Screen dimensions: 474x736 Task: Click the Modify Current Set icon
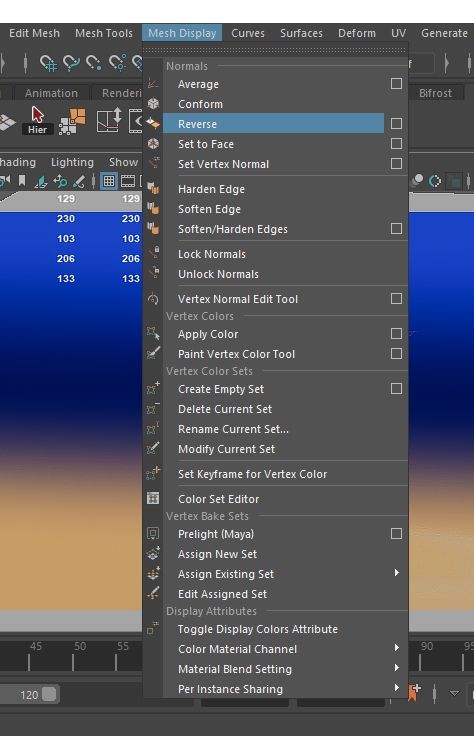click(x=153, y=449)
